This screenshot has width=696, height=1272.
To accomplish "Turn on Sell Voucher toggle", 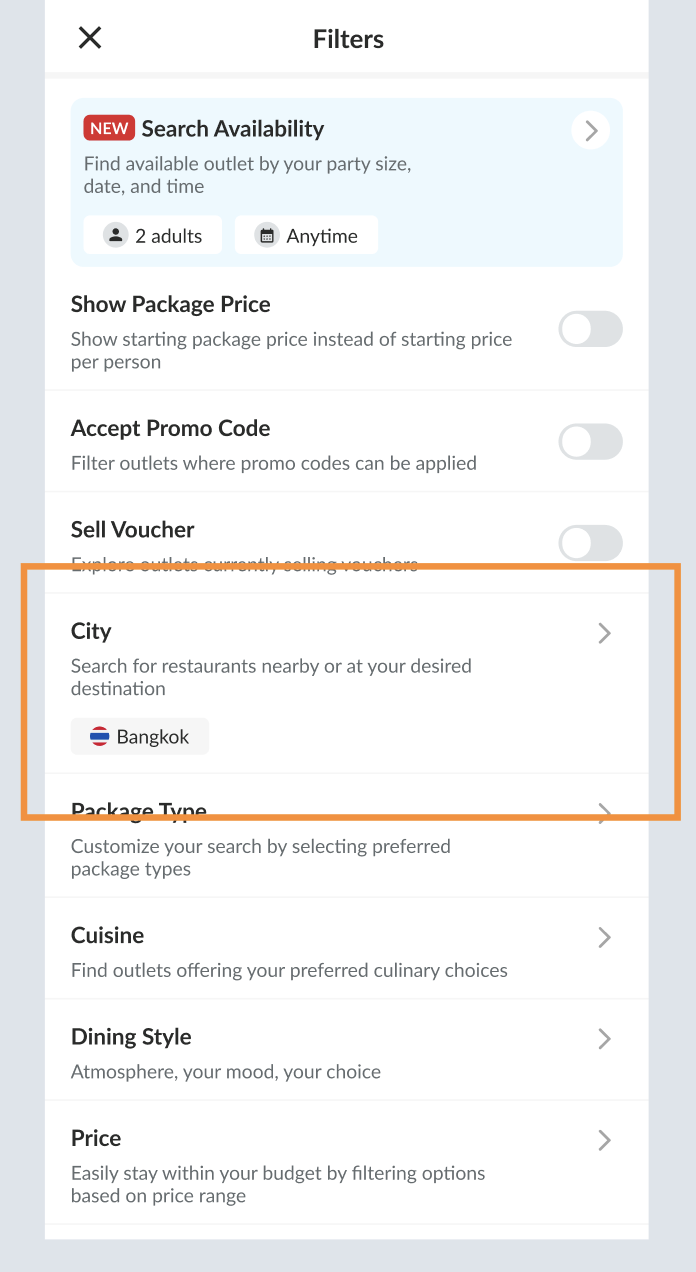I will coord(590,543).
